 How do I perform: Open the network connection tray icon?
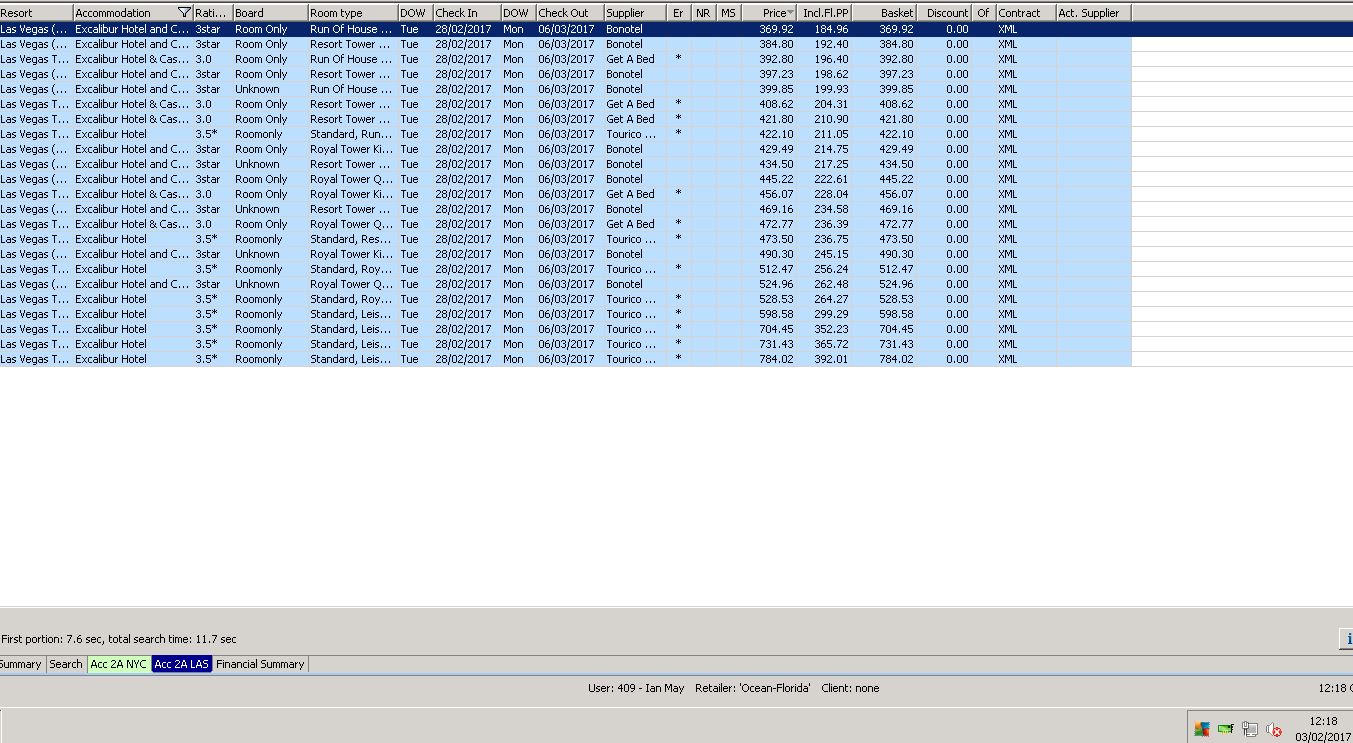[x=1249, y=729]
